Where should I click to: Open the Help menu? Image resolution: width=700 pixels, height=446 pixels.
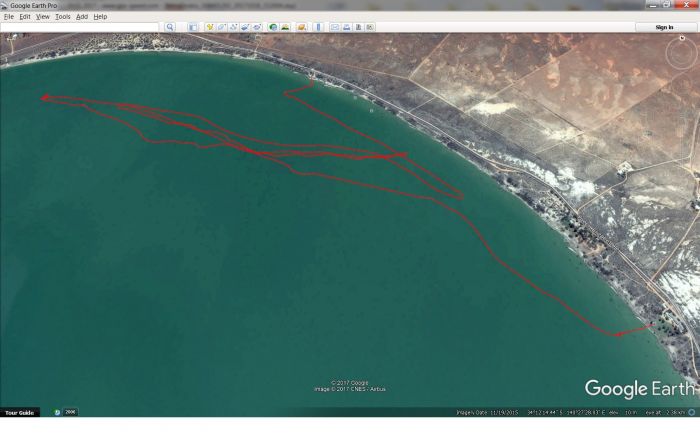coord(100,17)
